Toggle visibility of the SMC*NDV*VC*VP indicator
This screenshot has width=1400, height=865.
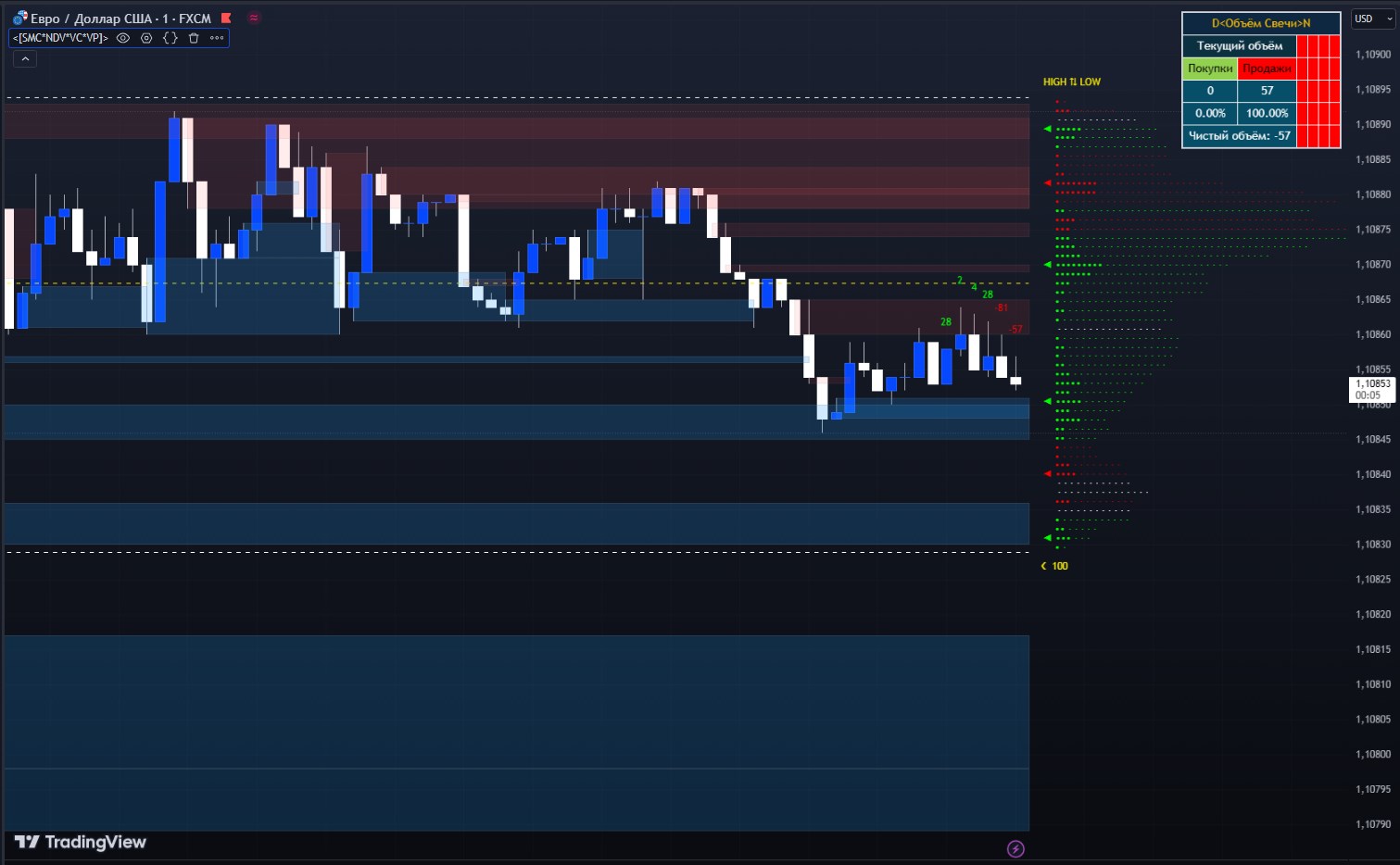point(122,38)
